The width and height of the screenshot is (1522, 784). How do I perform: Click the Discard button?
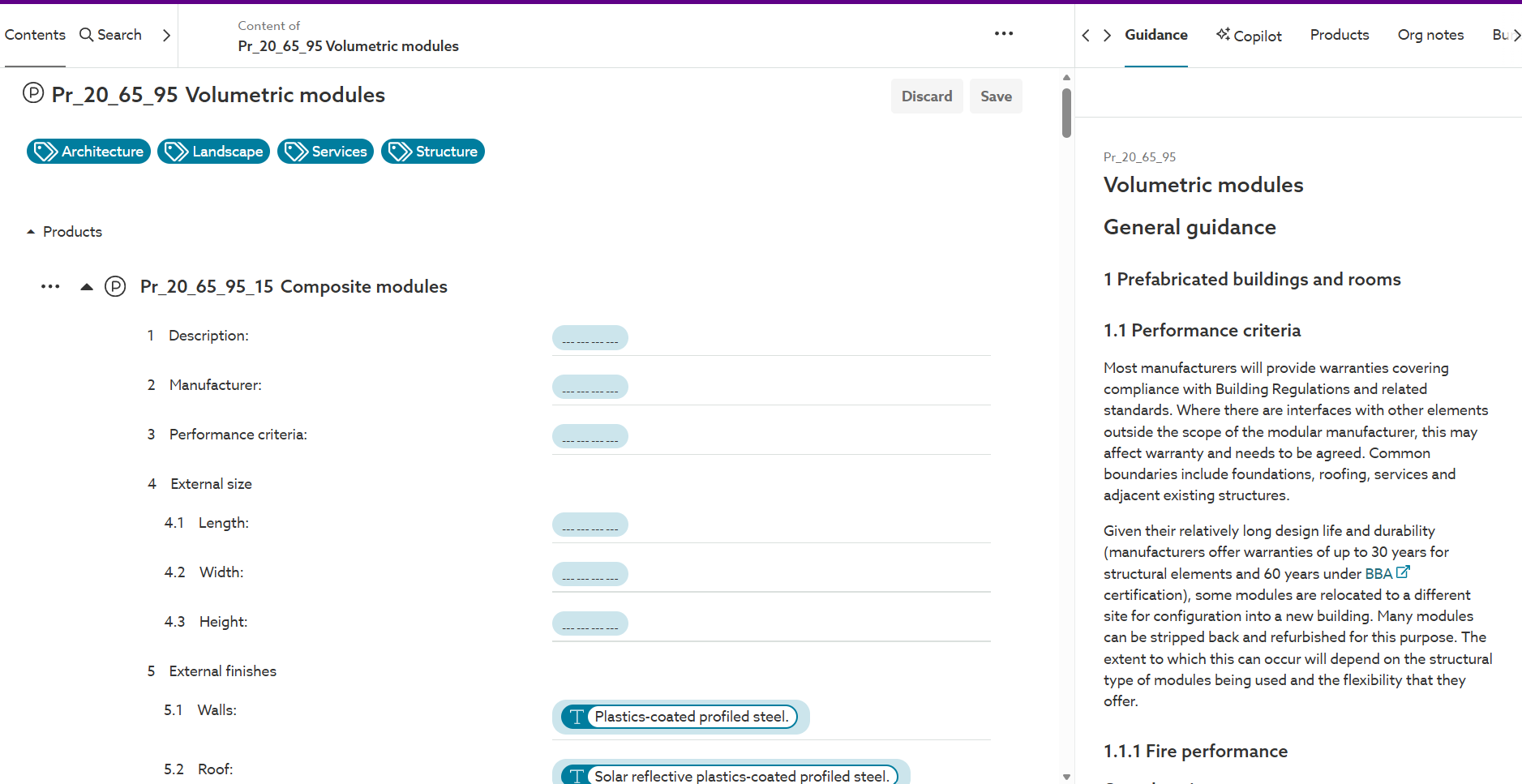(x=926, y=96)
